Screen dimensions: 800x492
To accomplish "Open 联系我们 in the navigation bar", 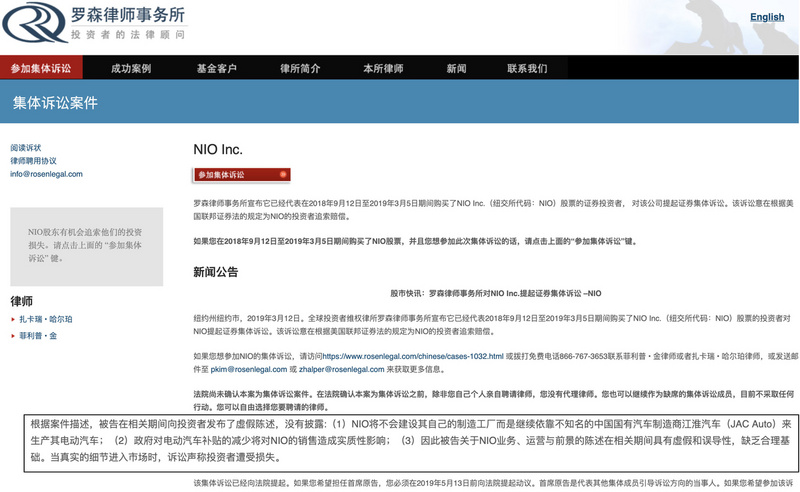I will [527, 68].
